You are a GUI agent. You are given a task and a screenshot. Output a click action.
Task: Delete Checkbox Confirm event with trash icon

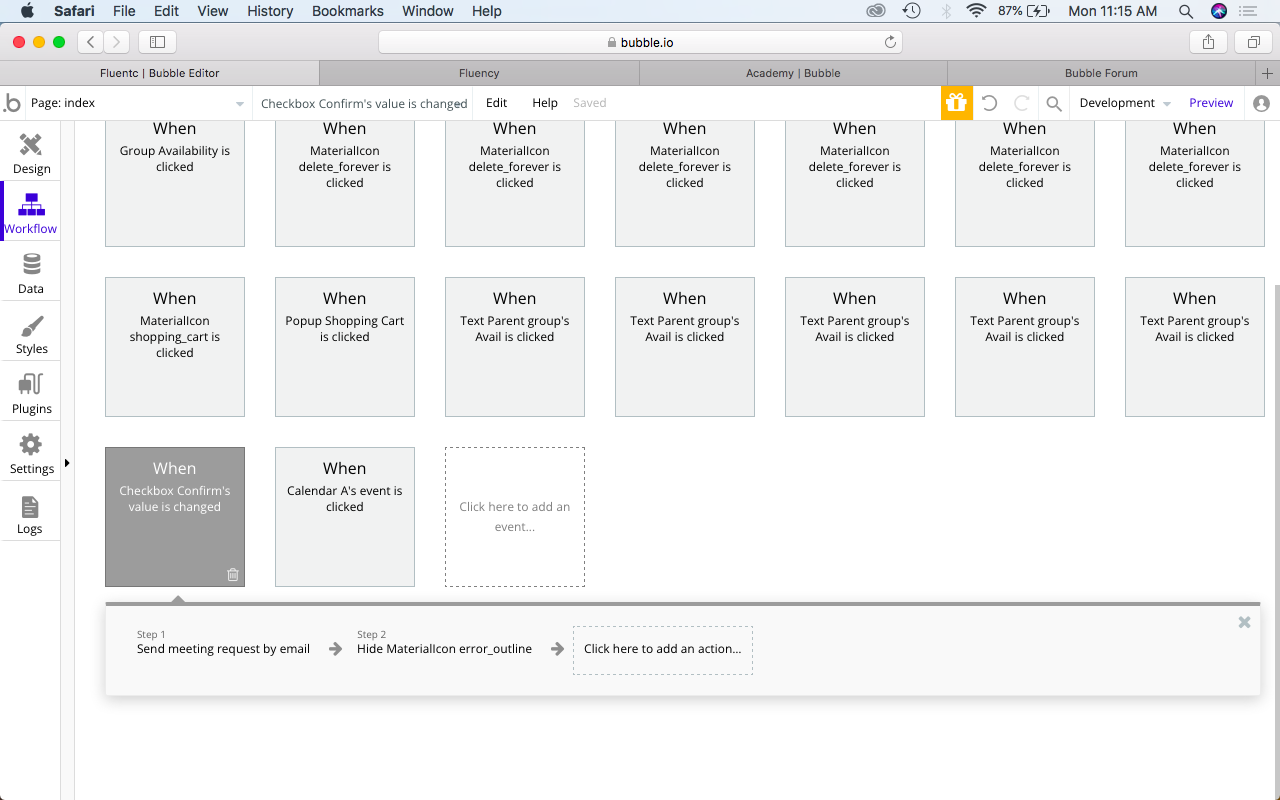click(x=233, y=574)
